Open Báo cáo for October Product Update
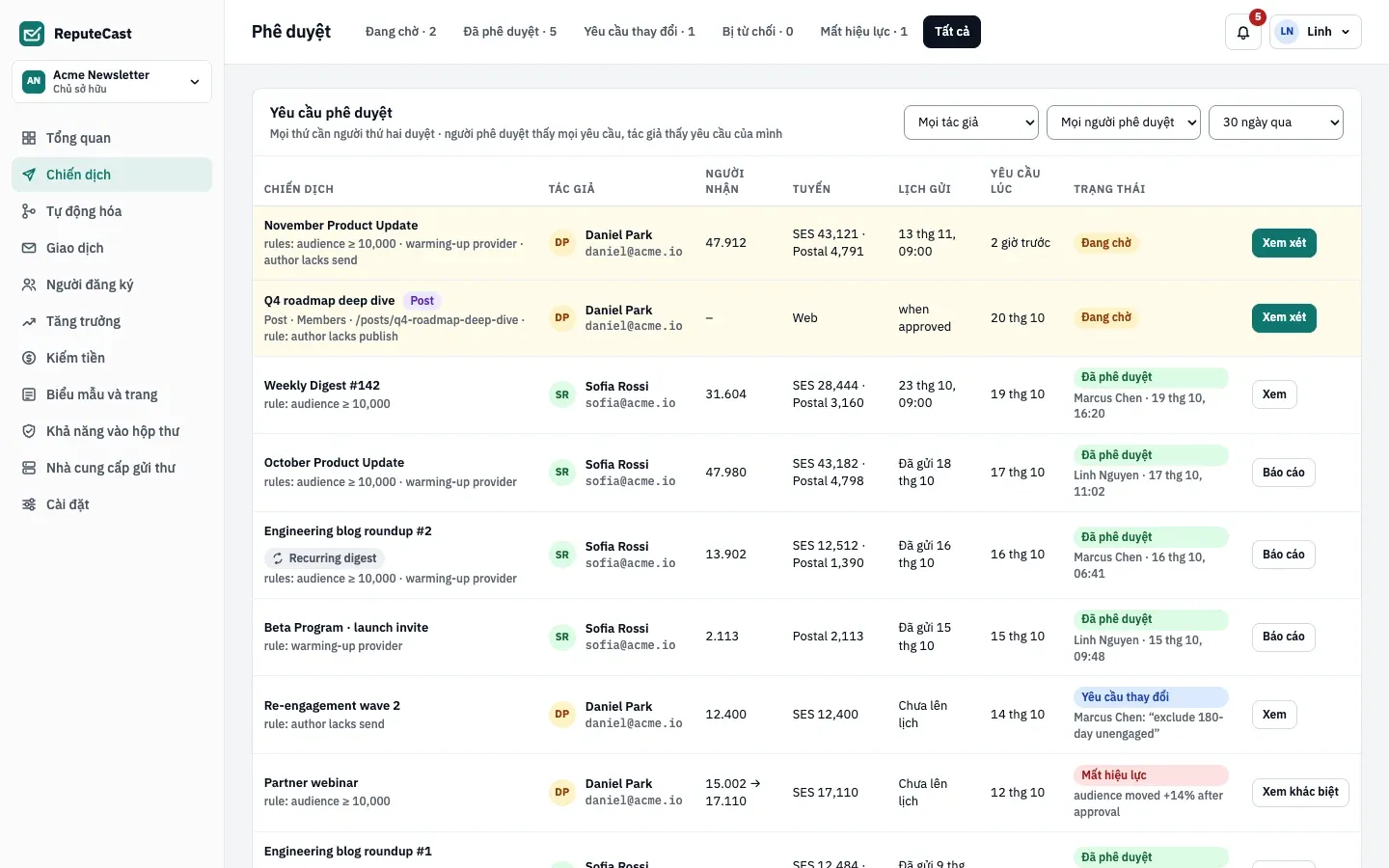1389x868 pixels. click(1284, 473)
